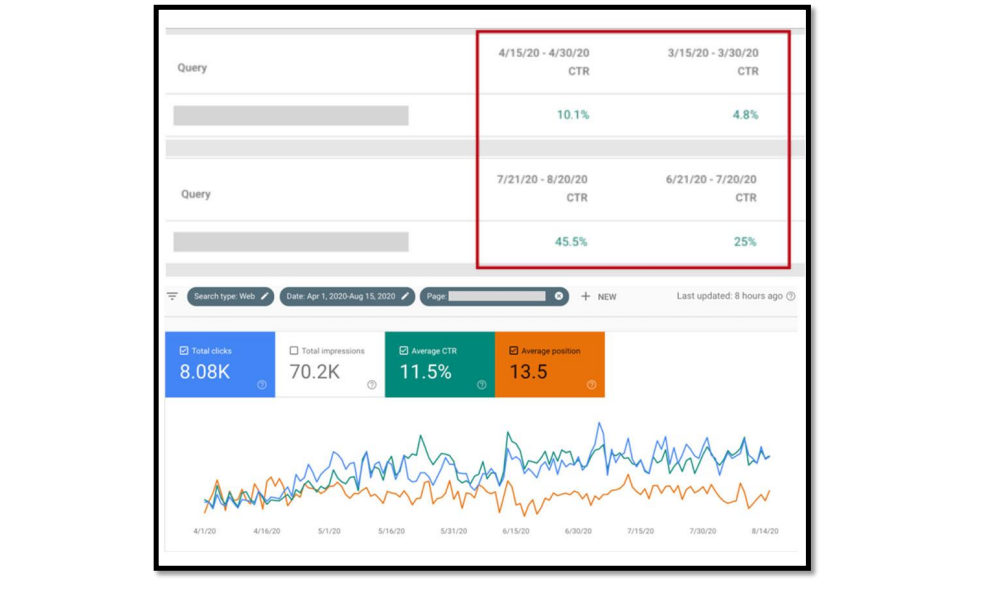Uncheck the Total clicks checkbox
Screen dimensions: 988x606
(184, 351)
